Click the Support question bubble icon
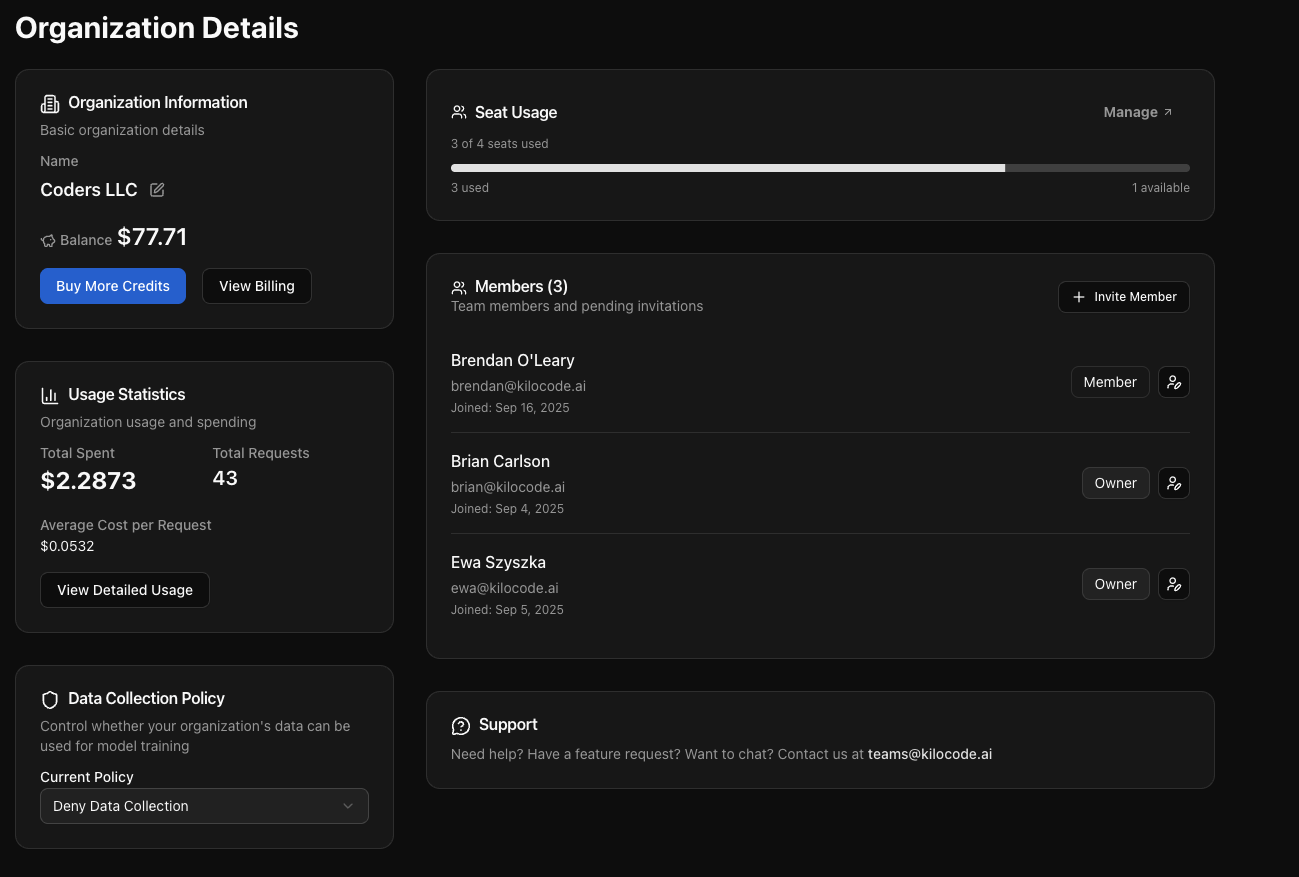The width and height of the screenshot is (1299, 877). click(461, 725)
